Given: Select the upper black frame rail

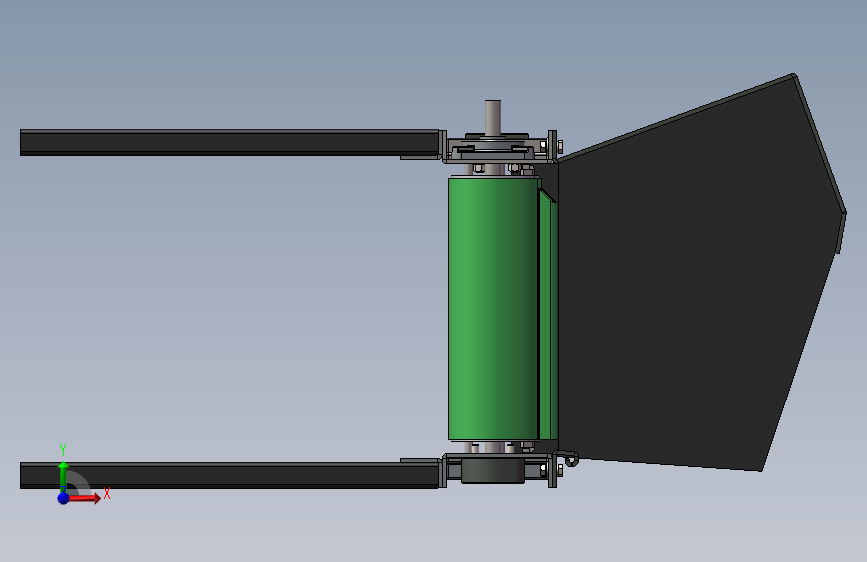Looking at the screenshot, I should click(229, 142).
